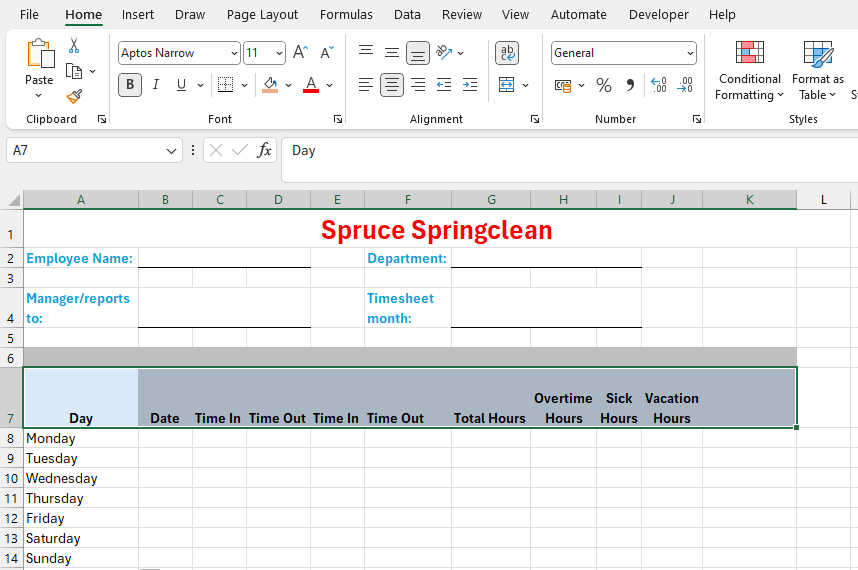
Task: Click the Increase Font Size icon
Action: point(300,53)
